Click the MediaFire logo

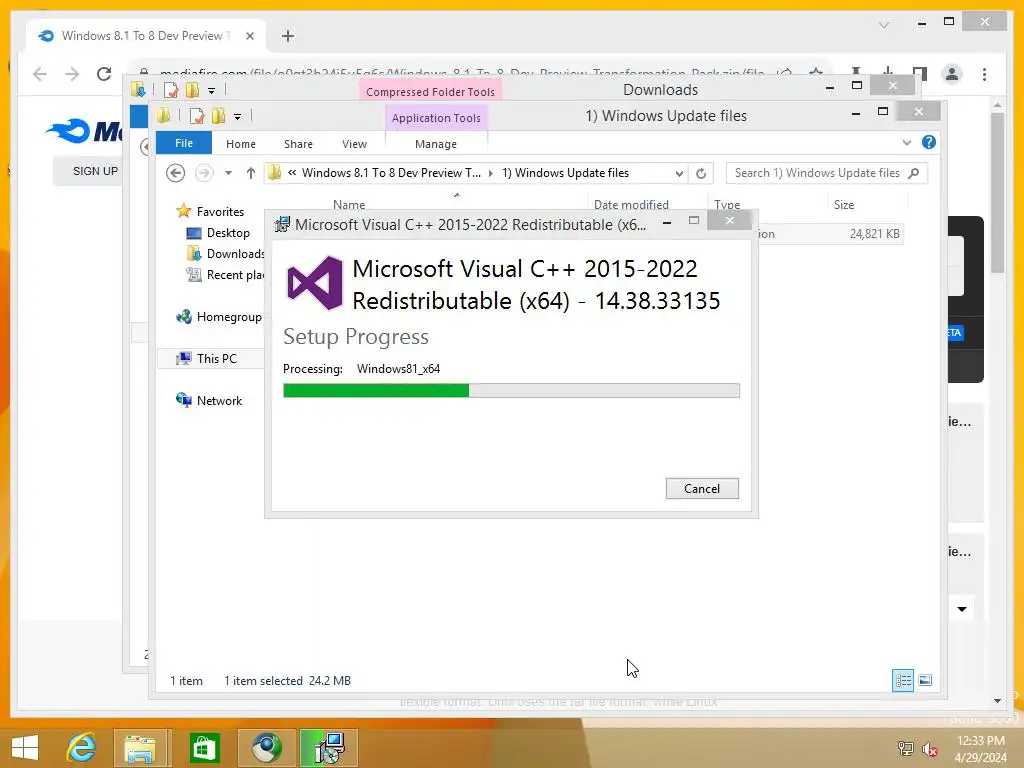pos(84,131)
